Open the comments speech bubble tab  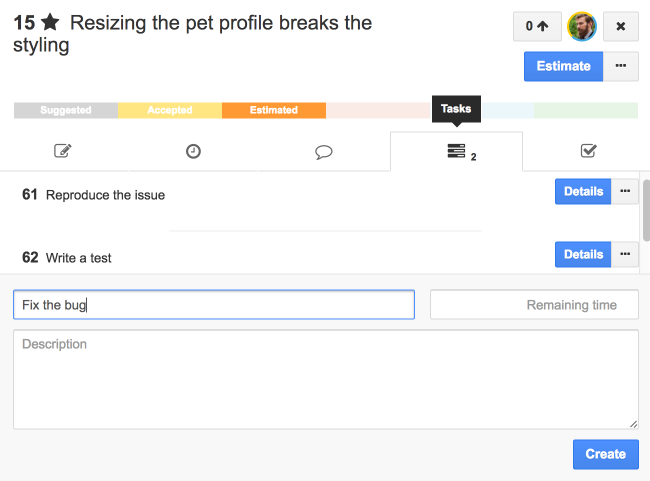pyautogui.click(x=323, y=151)
